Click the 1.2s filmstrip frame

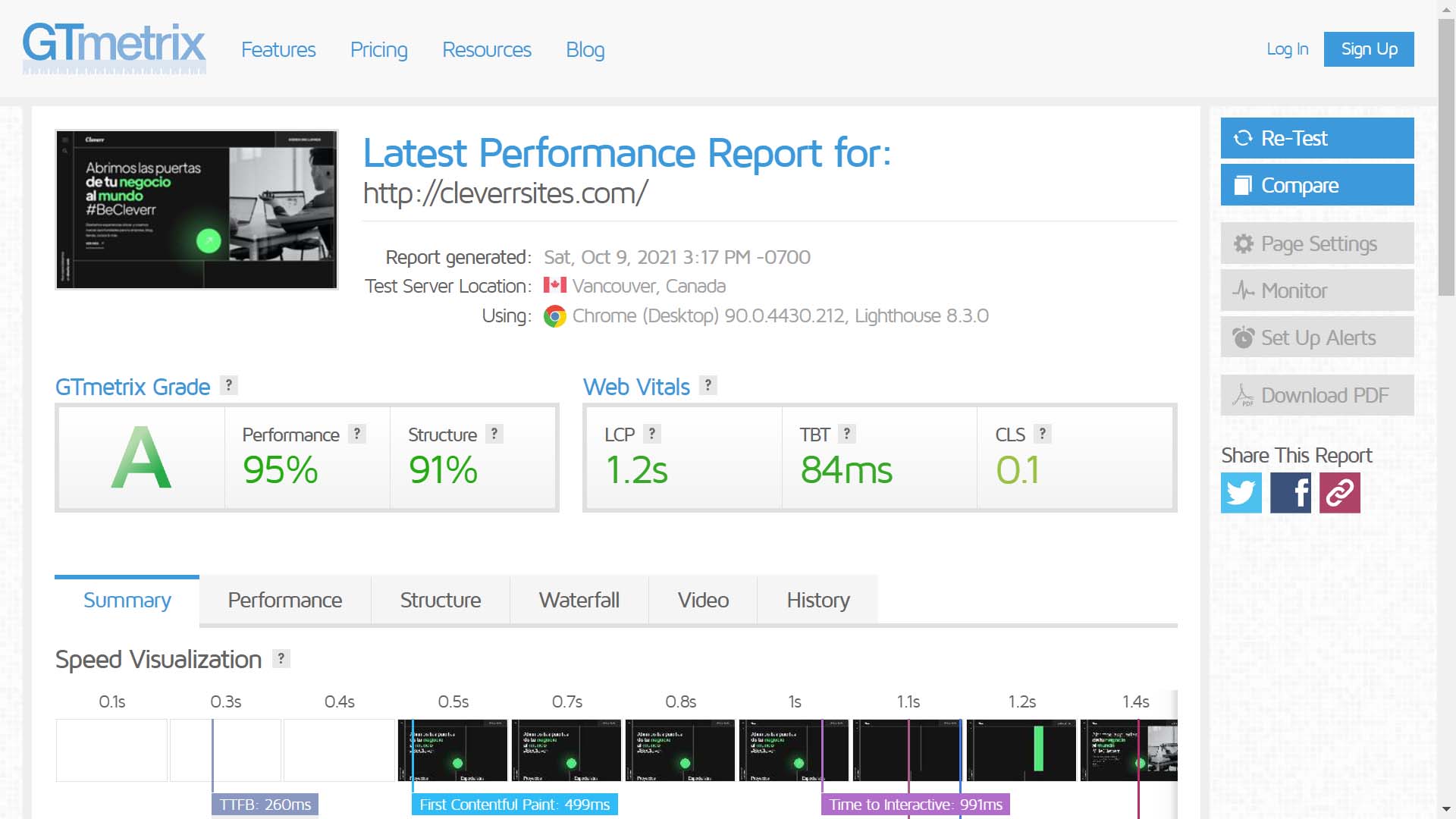coord(1021,750)
